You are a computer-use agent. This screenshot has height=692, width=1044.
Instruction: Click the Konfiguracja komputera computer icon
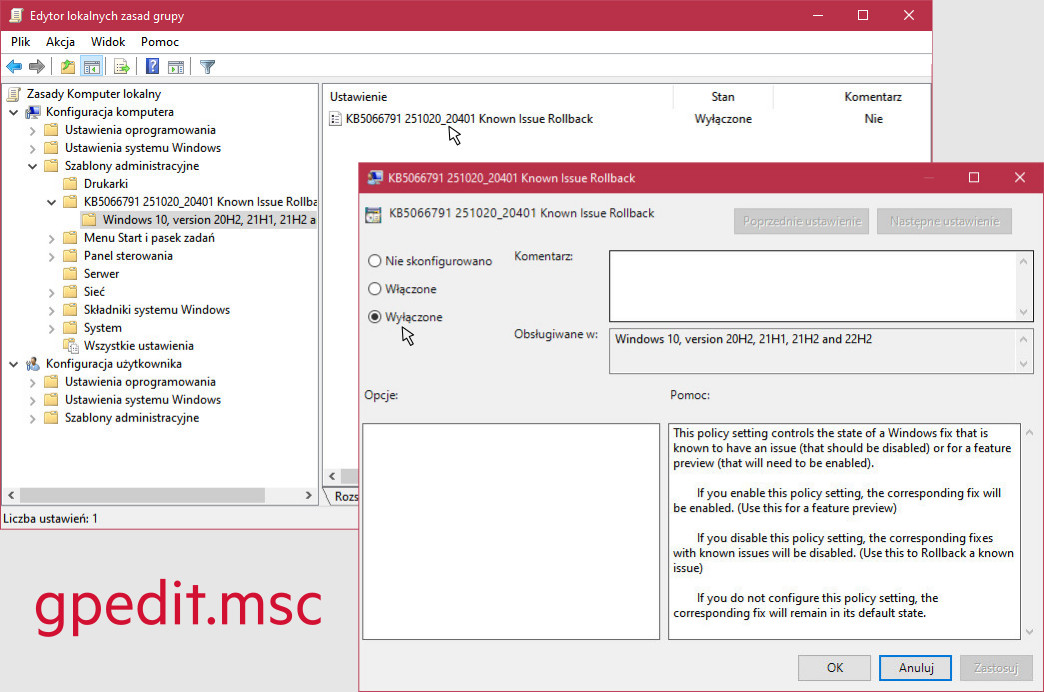pyautogui.click(x=33, y=112)
